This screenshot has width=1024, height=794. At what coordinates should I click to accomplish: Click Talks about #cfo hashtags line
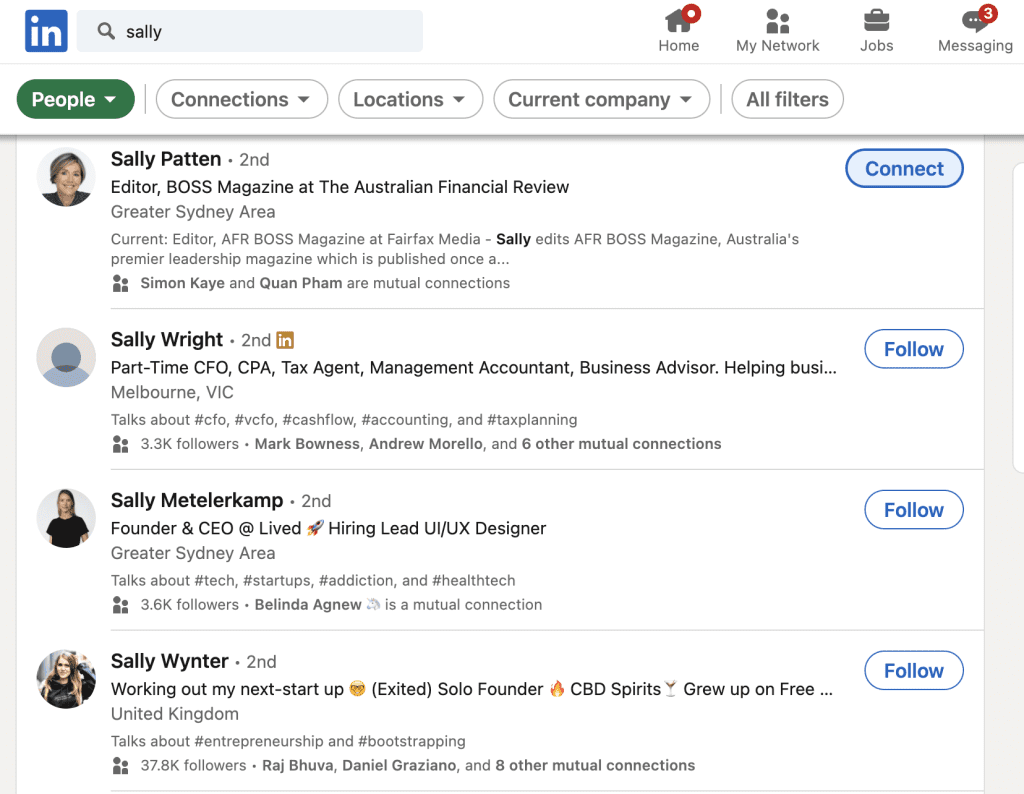point(344,420)
